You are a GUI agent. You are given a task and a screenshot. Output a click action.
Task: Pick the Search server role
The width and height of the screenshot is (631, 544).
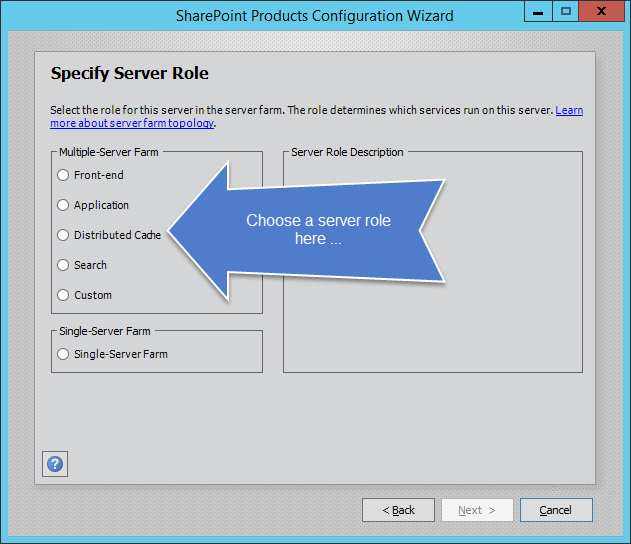click(64, 265)
